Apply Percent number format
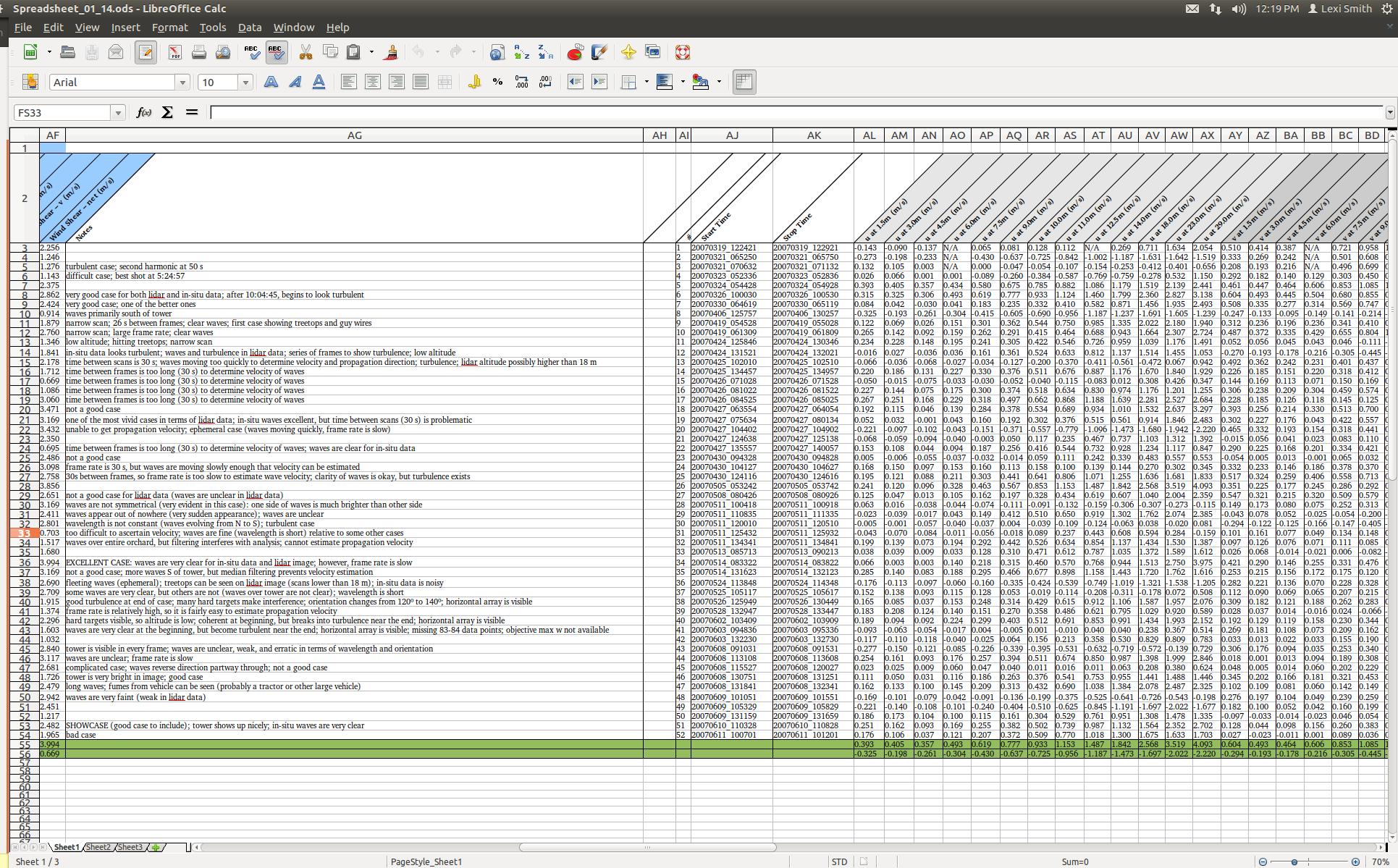The image size is (1398, 868). [x=497, y=82]
